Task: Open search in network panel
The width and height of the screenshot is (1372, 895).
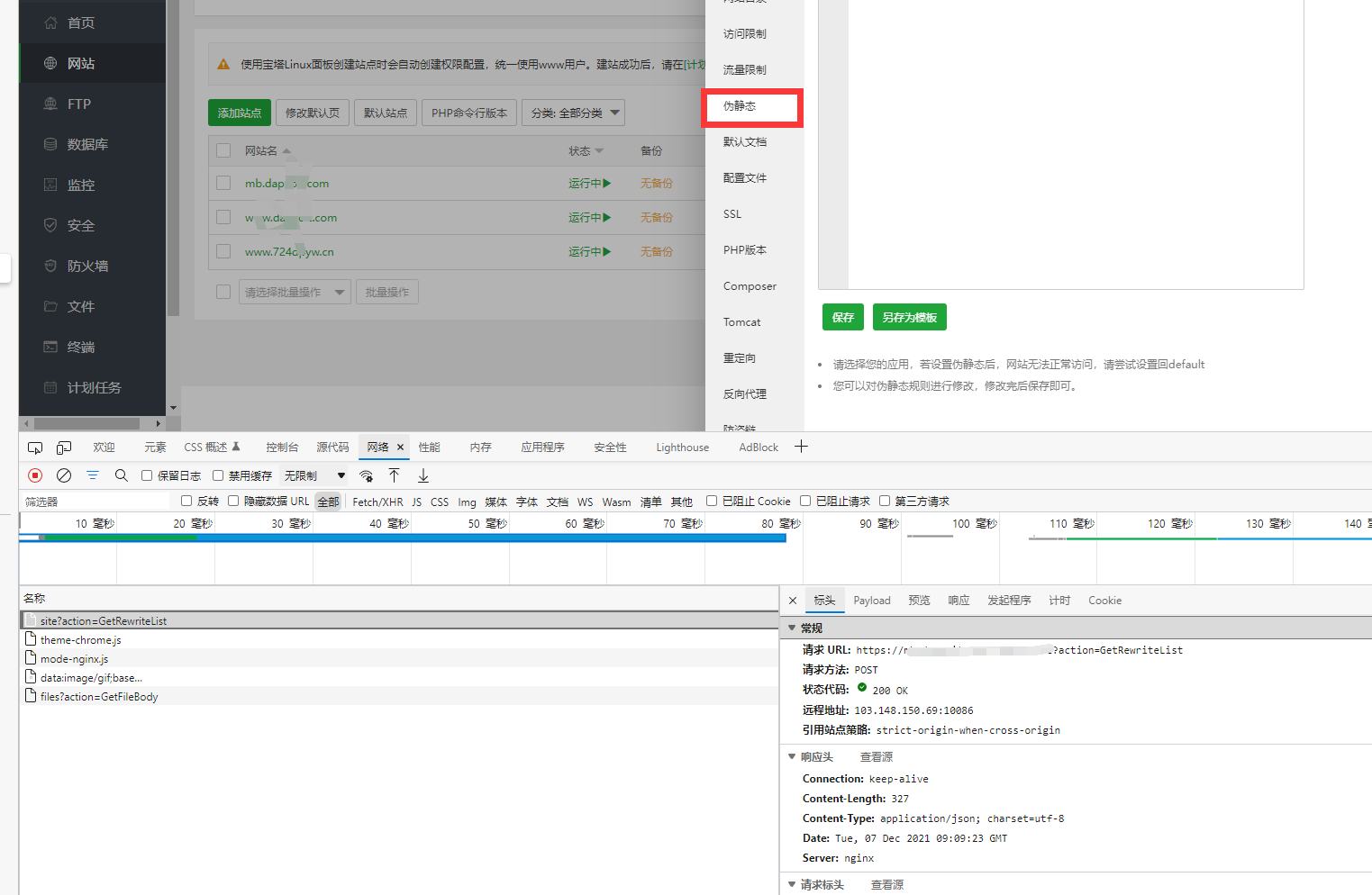Action: (x=122, y=475)
